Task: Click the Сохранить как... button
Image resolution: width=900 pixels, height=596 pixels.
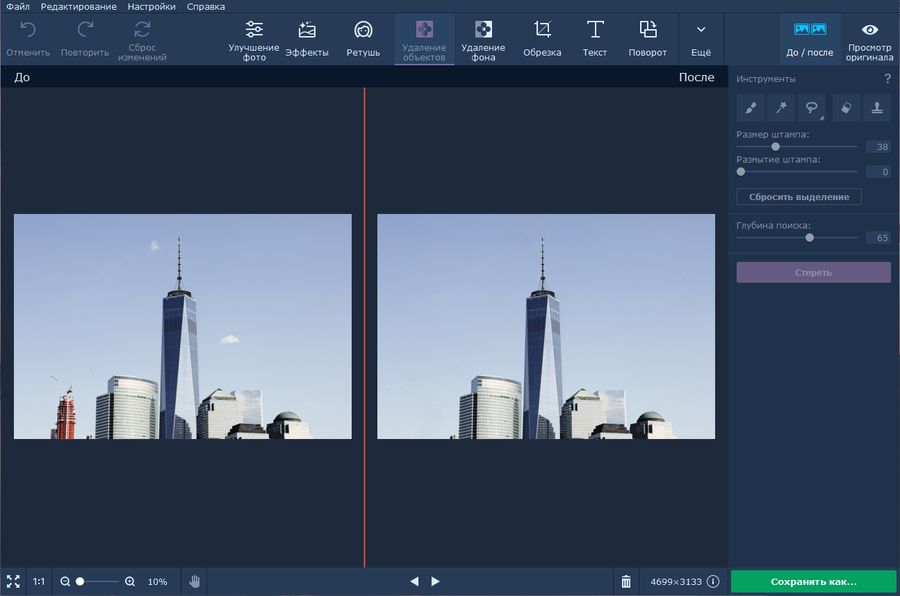Action: click(813, 581)
